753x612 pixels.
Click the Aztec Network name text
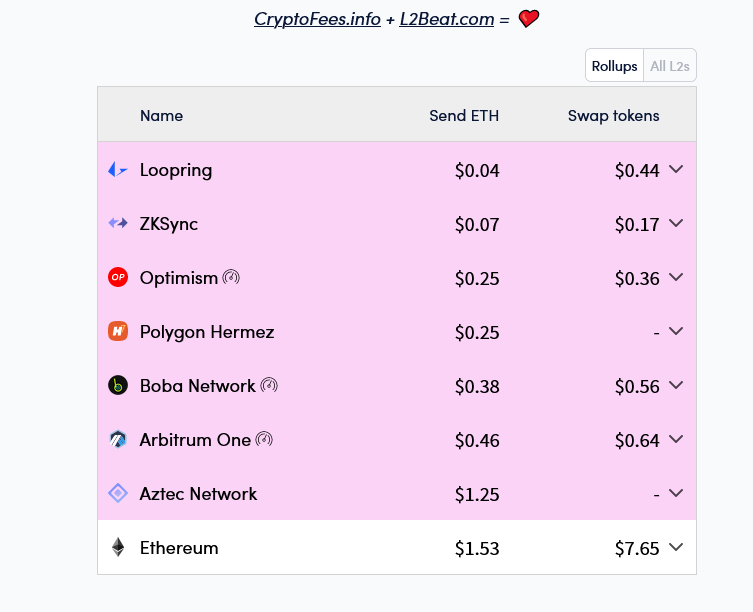point(198,494)
